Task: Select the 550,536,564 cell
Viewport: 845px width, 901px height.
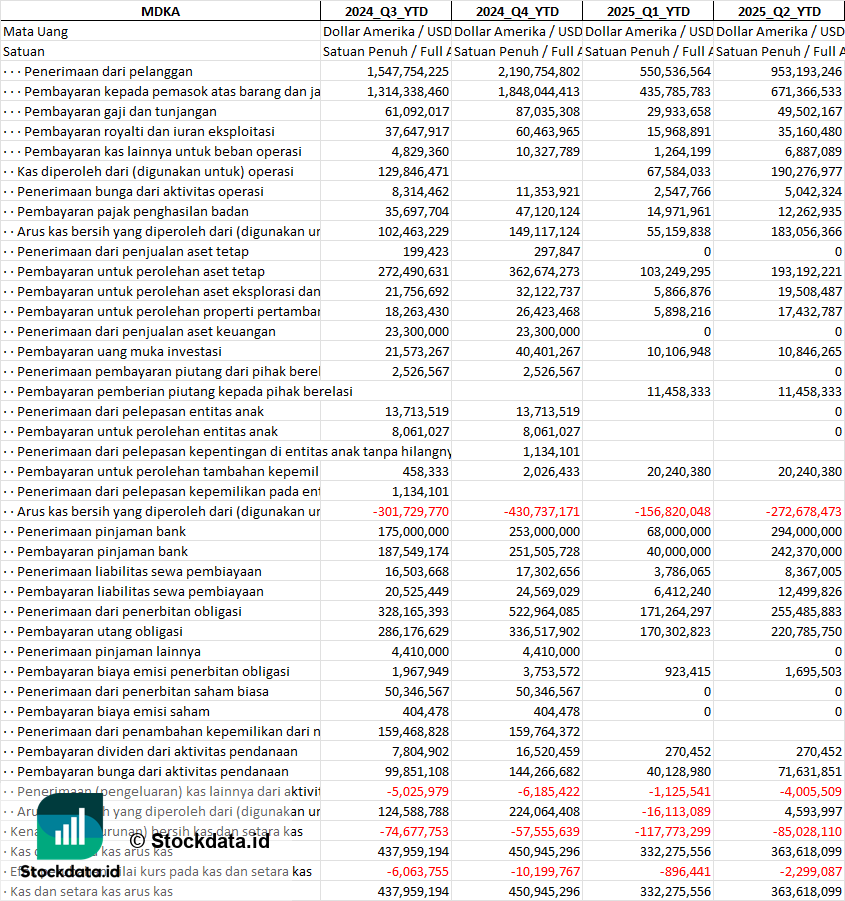Action: tap(648, 72)
